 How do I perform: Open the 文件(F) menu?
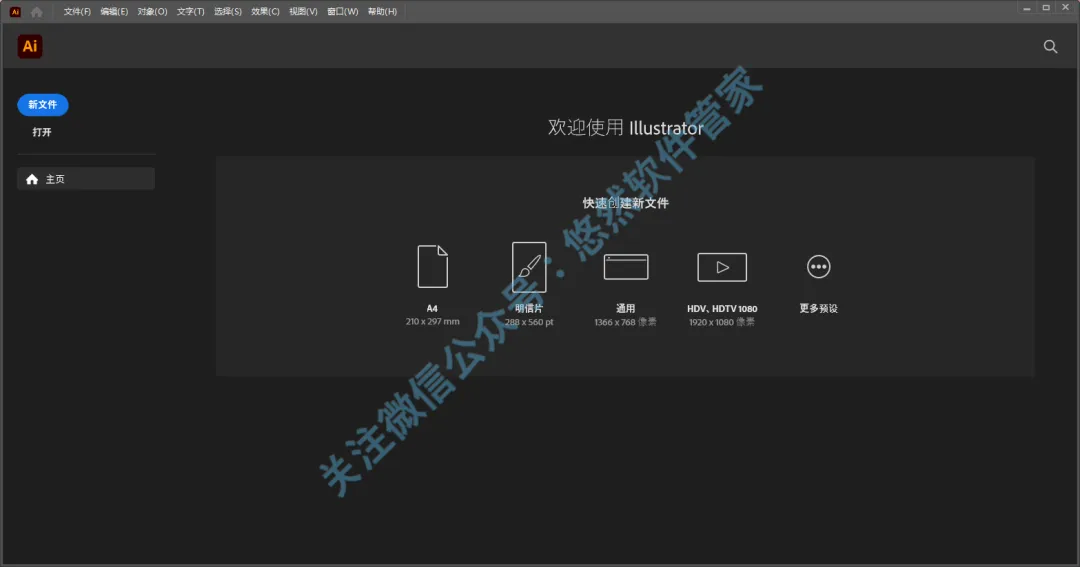tap(77, 12)
